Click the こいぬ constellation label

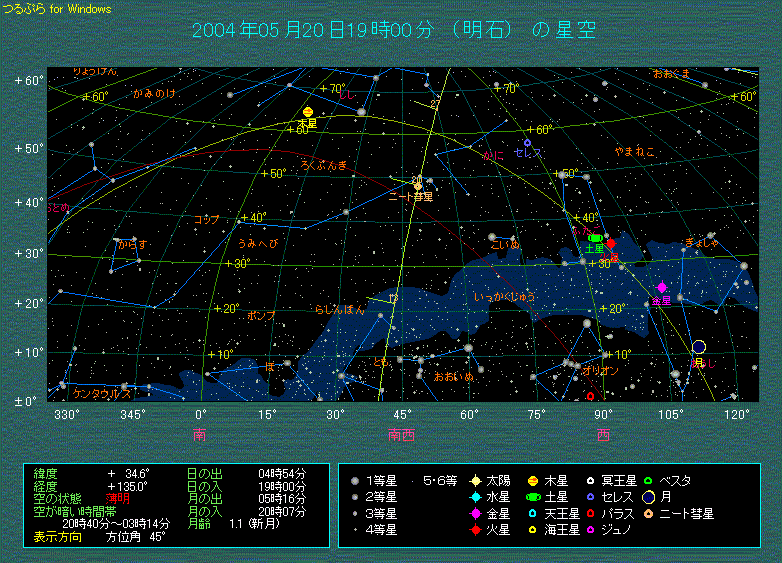tap(505, 244)
